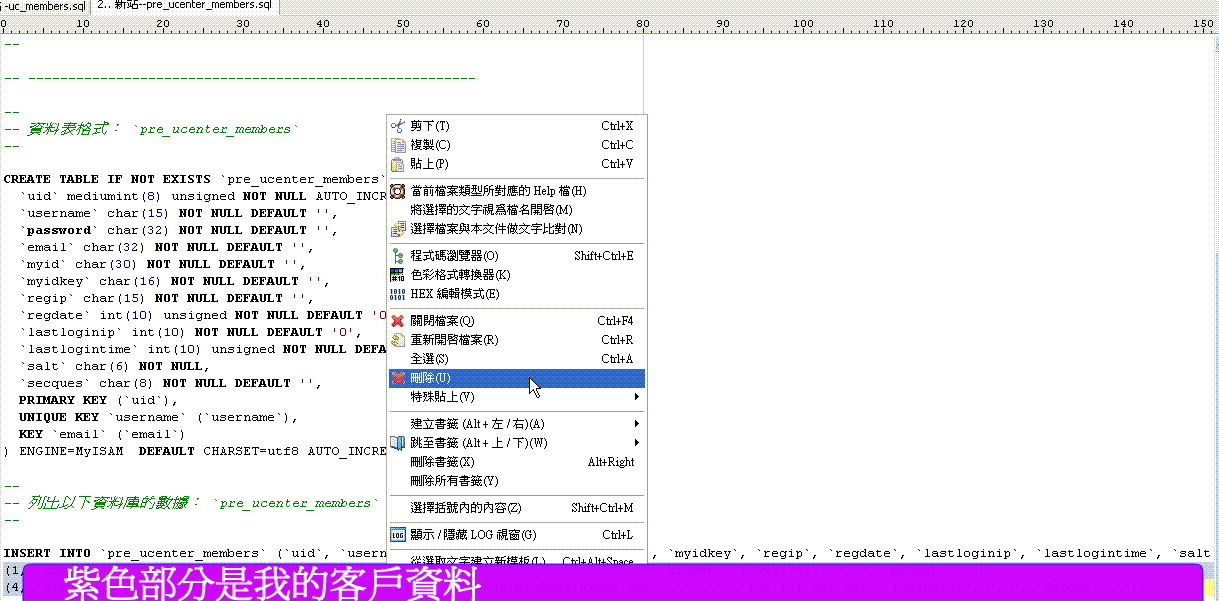
Task: Expand 建立書籤 submenu
Action: coord(516,424)
